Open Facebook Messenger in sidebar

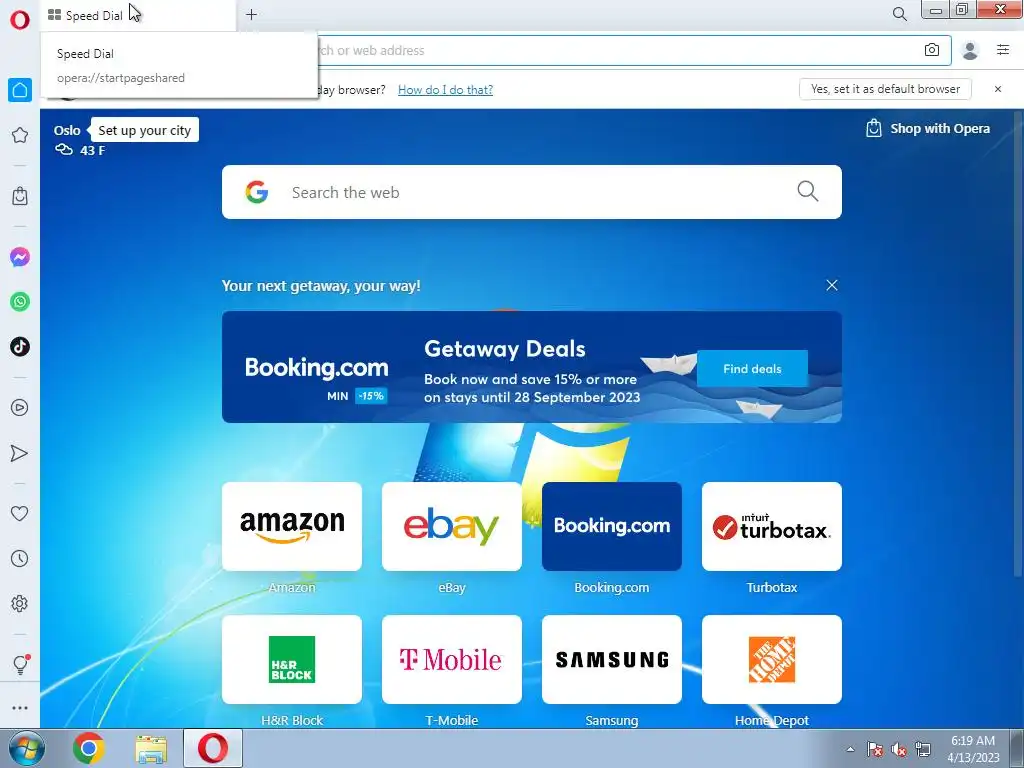point(20,257)
